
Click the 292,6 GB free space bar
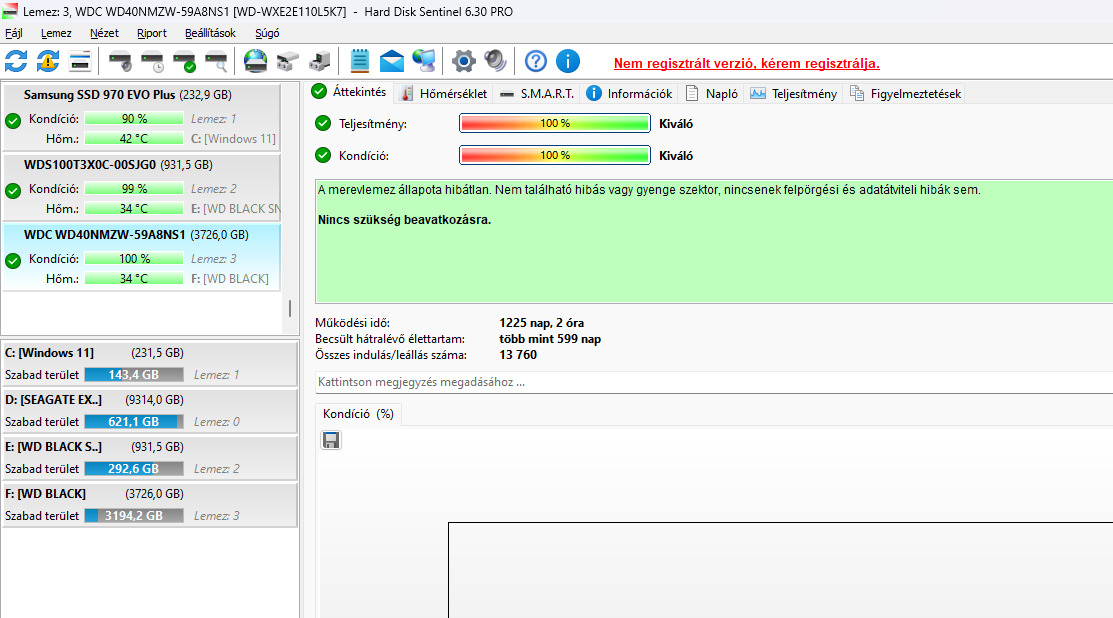point(133,468)
